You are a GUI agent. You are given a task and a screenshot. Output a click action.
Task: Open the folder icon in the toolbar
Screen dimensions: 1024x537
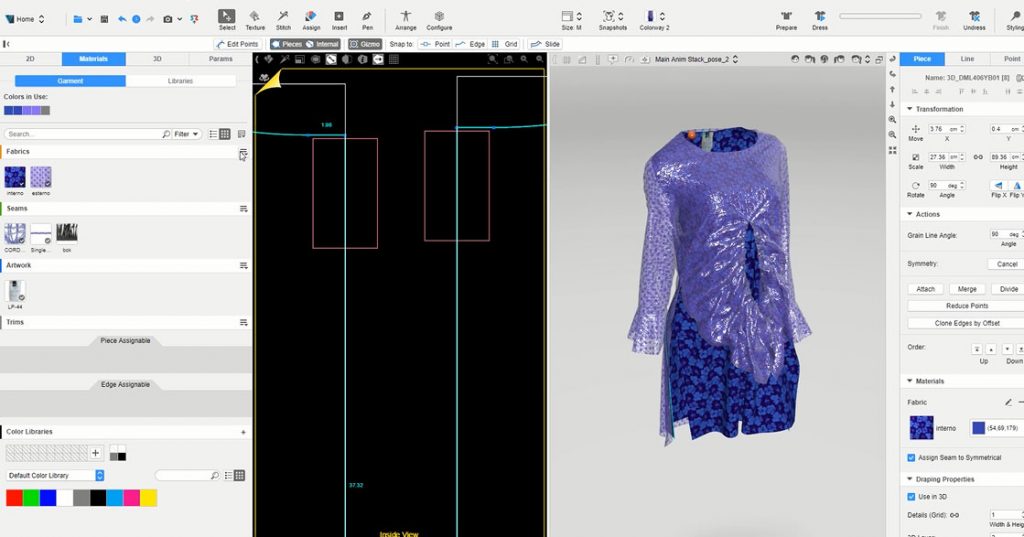point(78,19)
